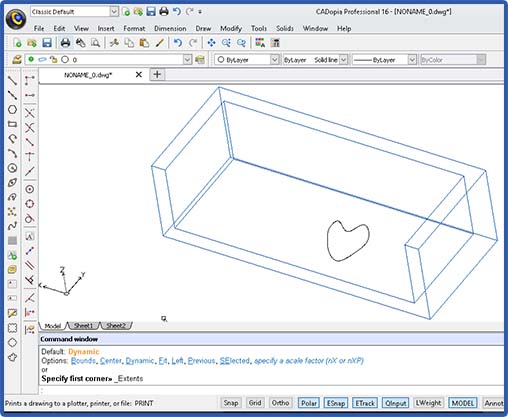Screen dimensions: 508x417
Task: Open Print Preview with the magnifier page icon
Action: tap(95, 43)
